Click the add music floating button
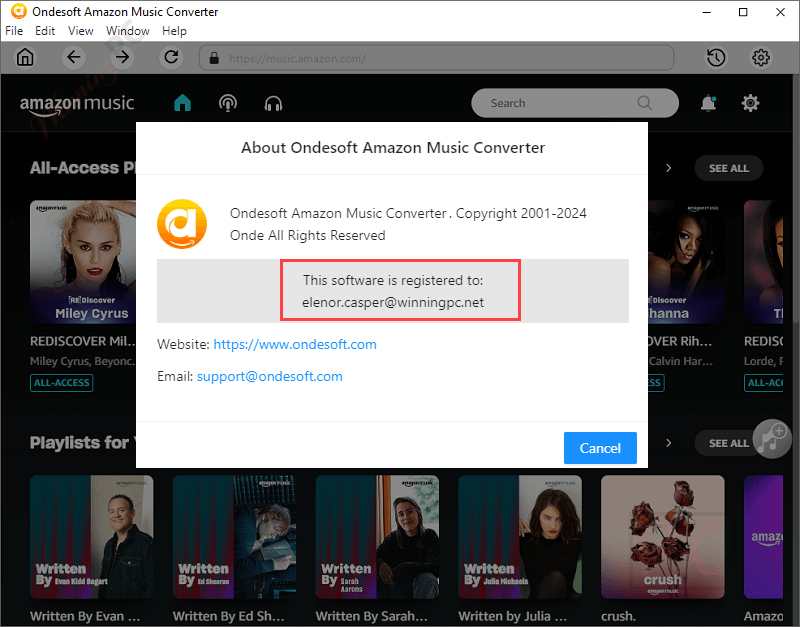This screenshot has height=627, width=800. click(771, 438)
